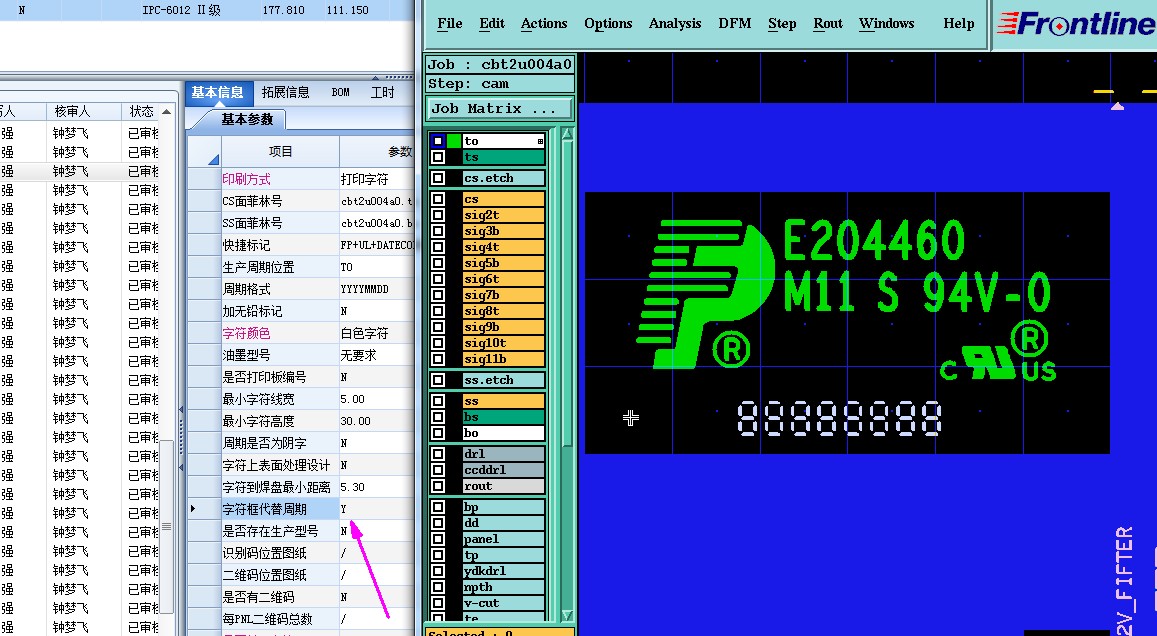Click layer list scroll up arrow
This screenshot has width=1157, height=636.
coord(567,134)
